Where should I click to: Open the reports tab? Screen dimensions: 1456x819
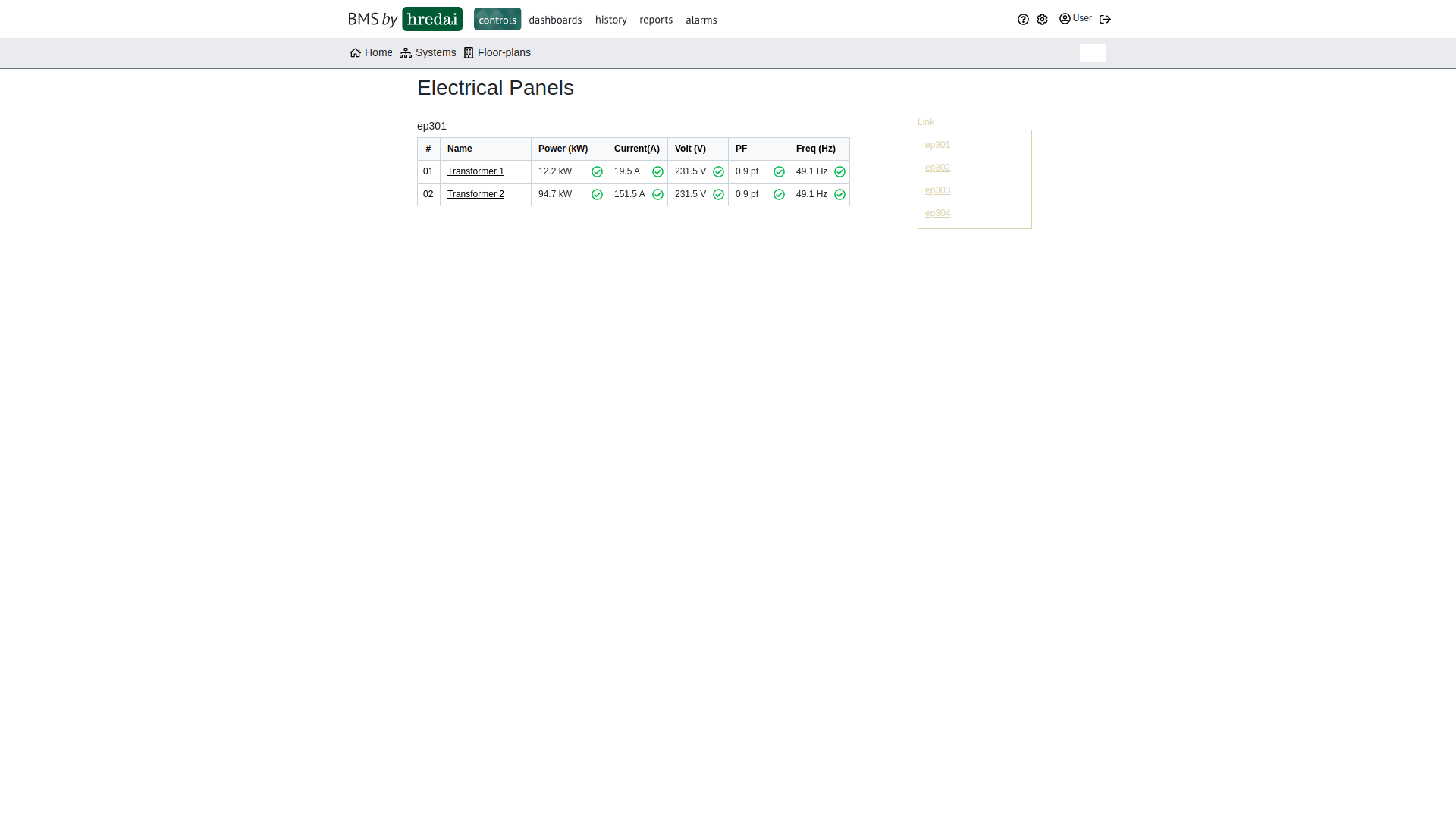[x=656, y=20]
